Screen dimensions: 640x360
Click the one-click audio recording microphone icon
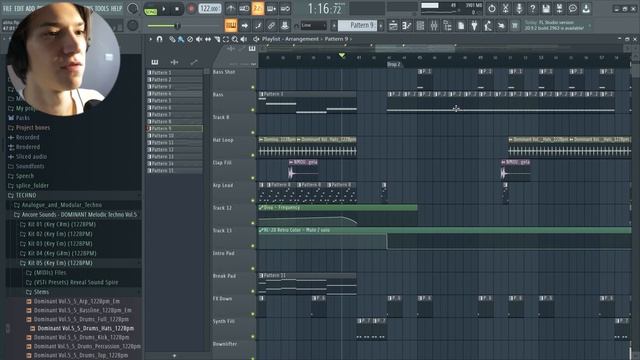pyautogui.click(x=519, y=9)
